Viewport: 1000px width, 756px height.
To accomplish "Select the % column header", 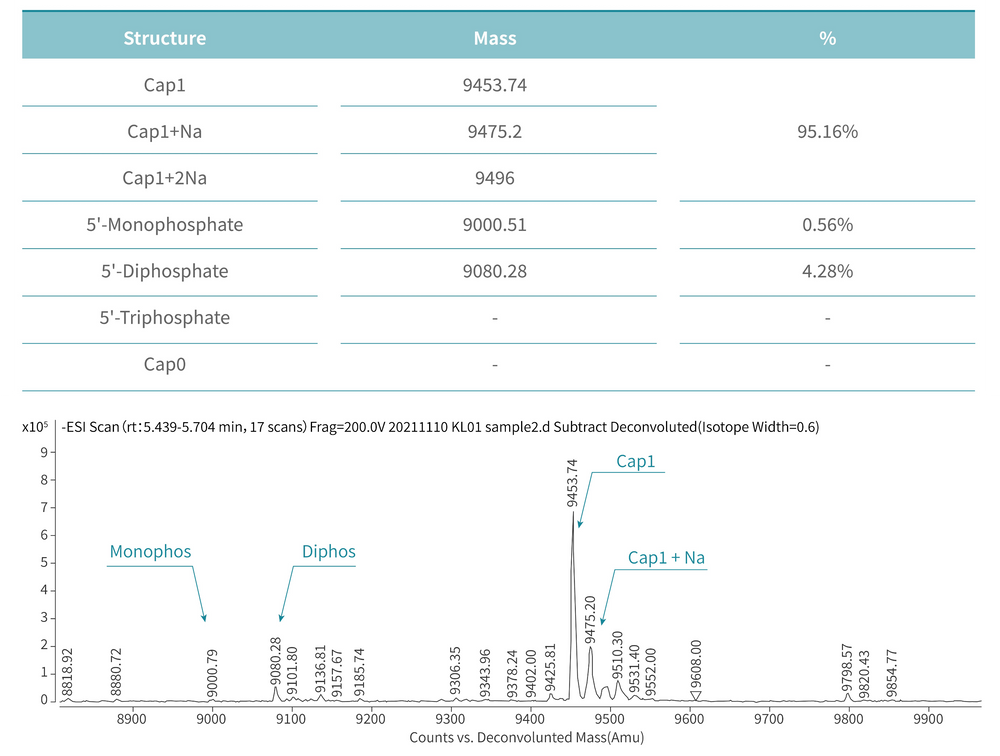I will (827, 39).
